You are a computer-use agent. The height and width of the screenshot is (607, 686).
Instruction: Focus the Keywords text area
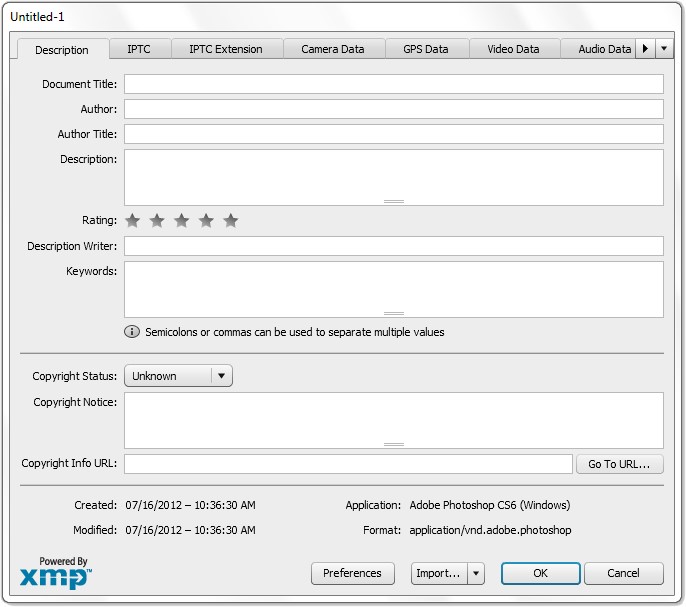point(393,288)
